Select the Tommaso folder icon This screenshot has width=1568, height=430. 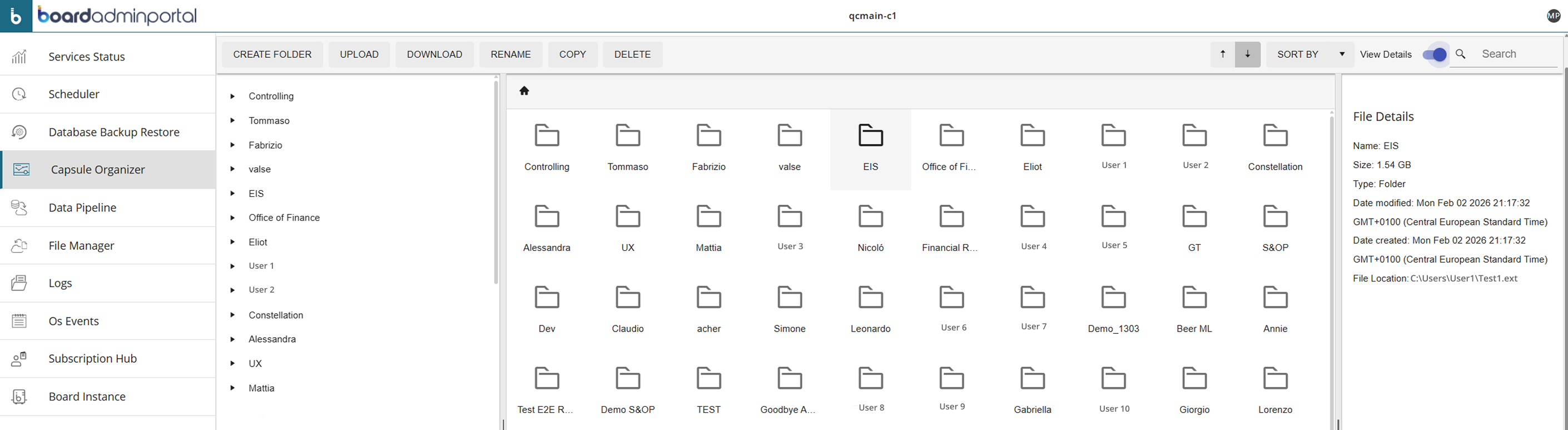628,135
